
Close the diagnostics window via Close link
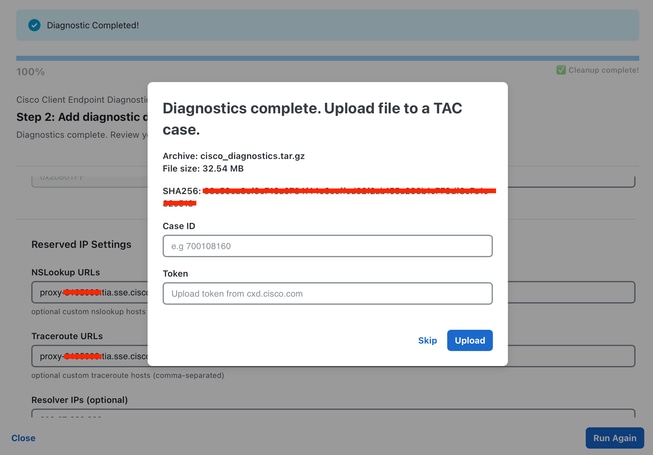pyautogui.click(x=23, y=438)
